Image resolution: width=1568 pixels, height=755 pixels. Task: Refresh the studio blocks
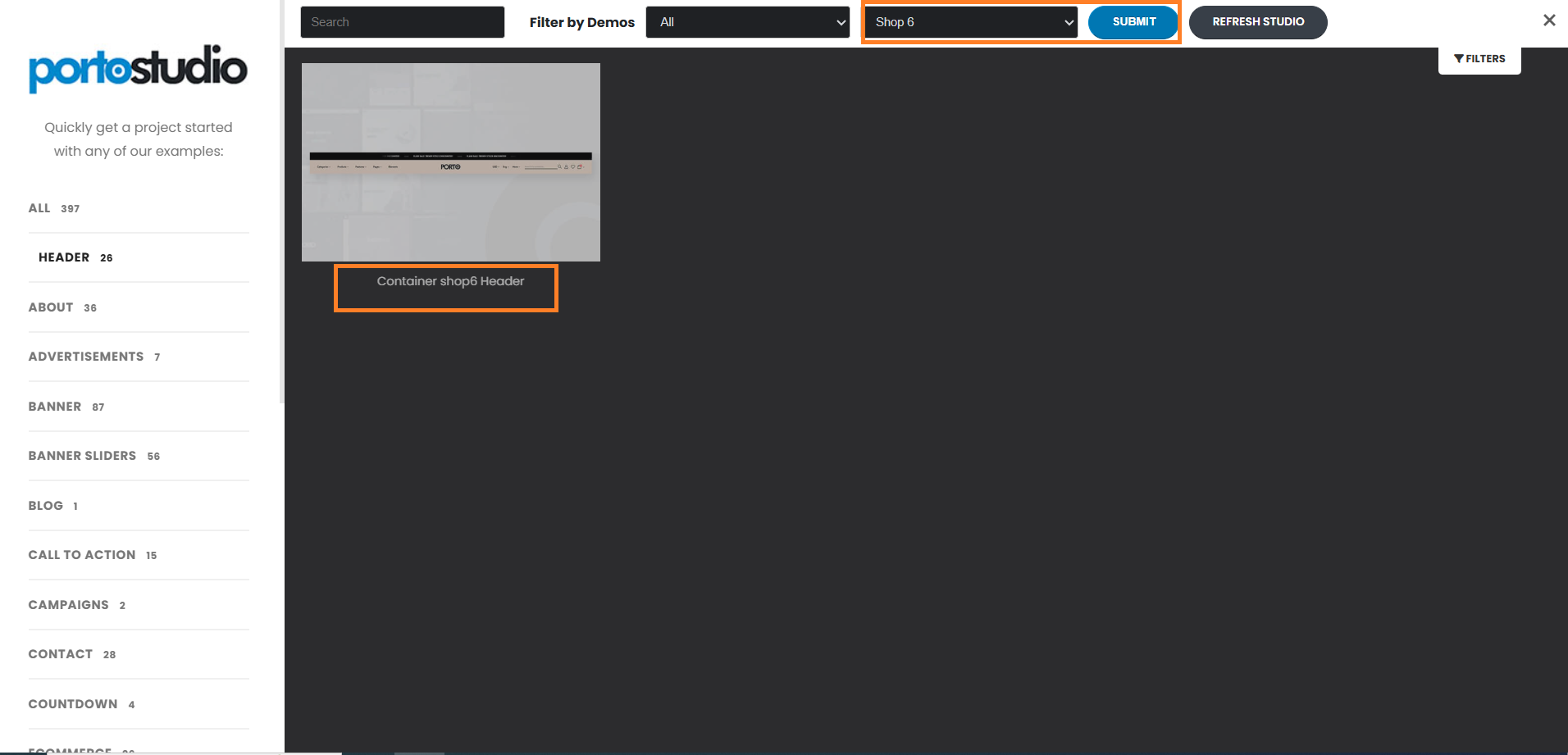tap(1258, 22)
